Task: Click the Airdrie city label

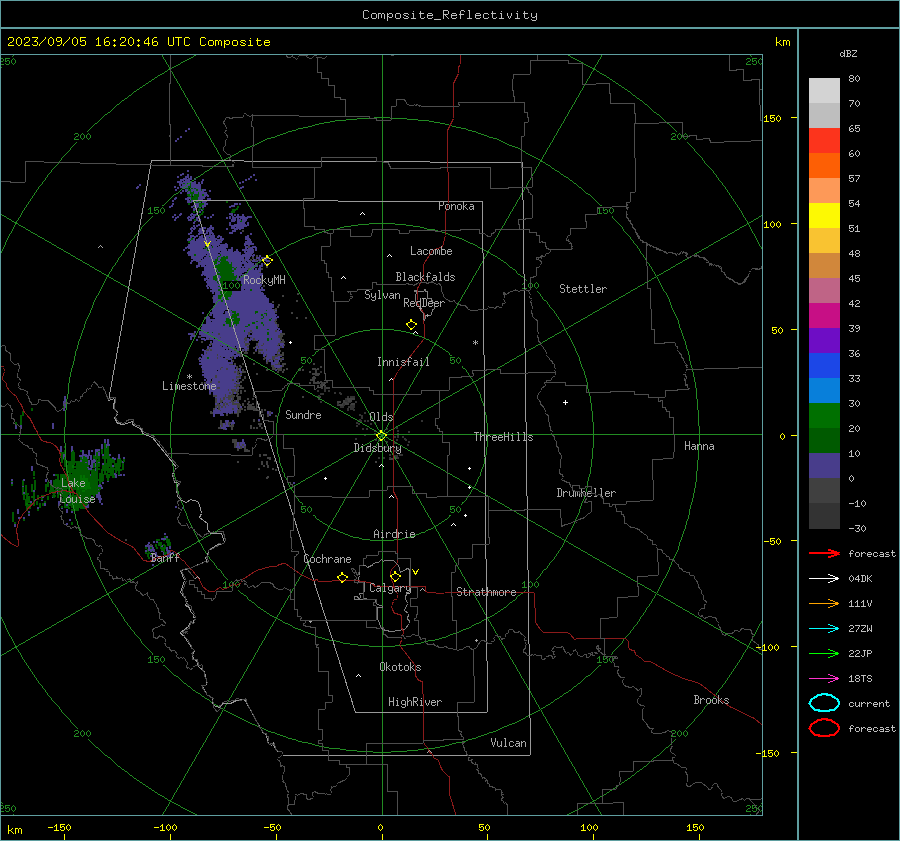Action: [x=394, y=534]
